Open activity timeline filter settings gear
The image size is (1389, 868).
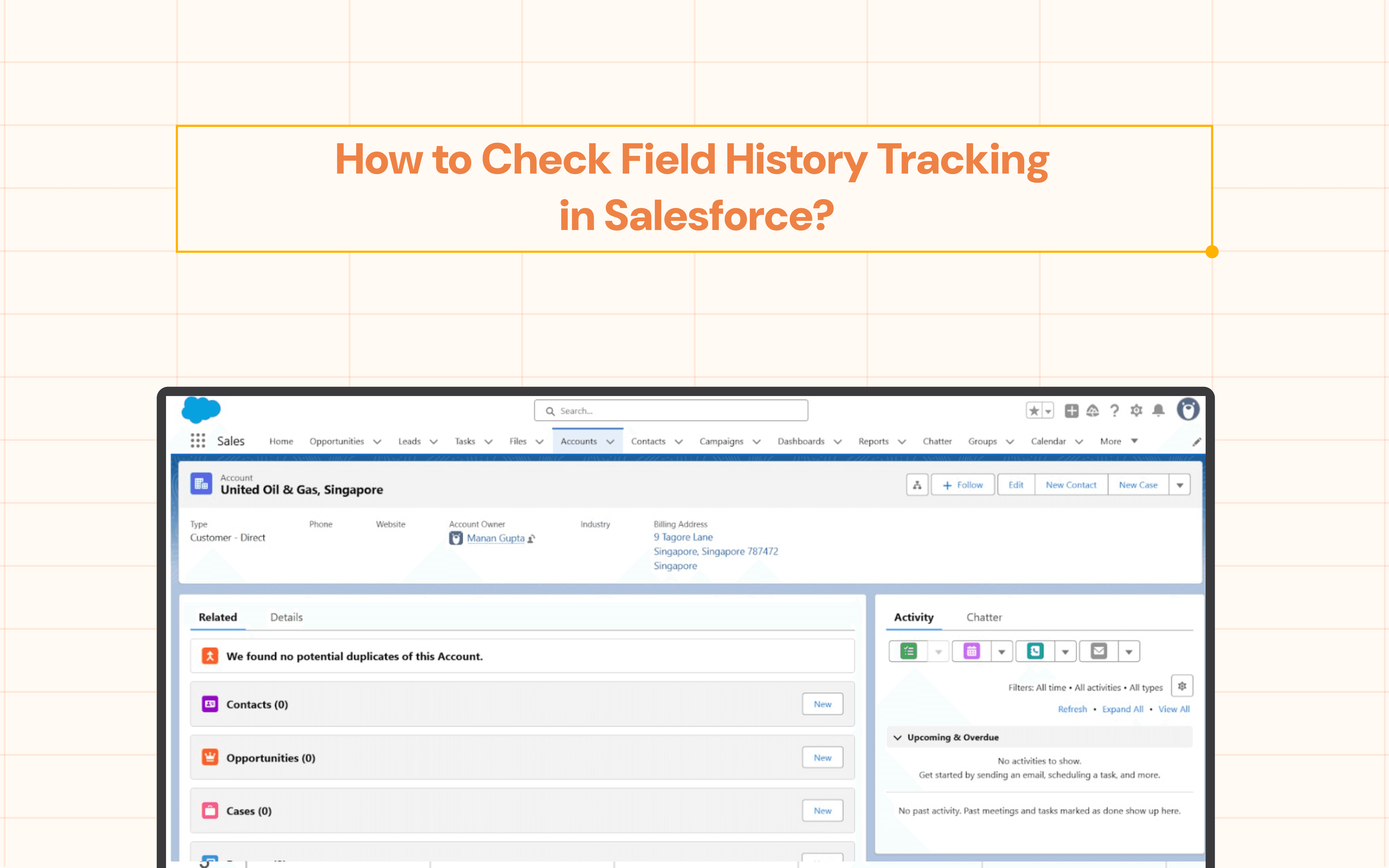point(1182,686)
